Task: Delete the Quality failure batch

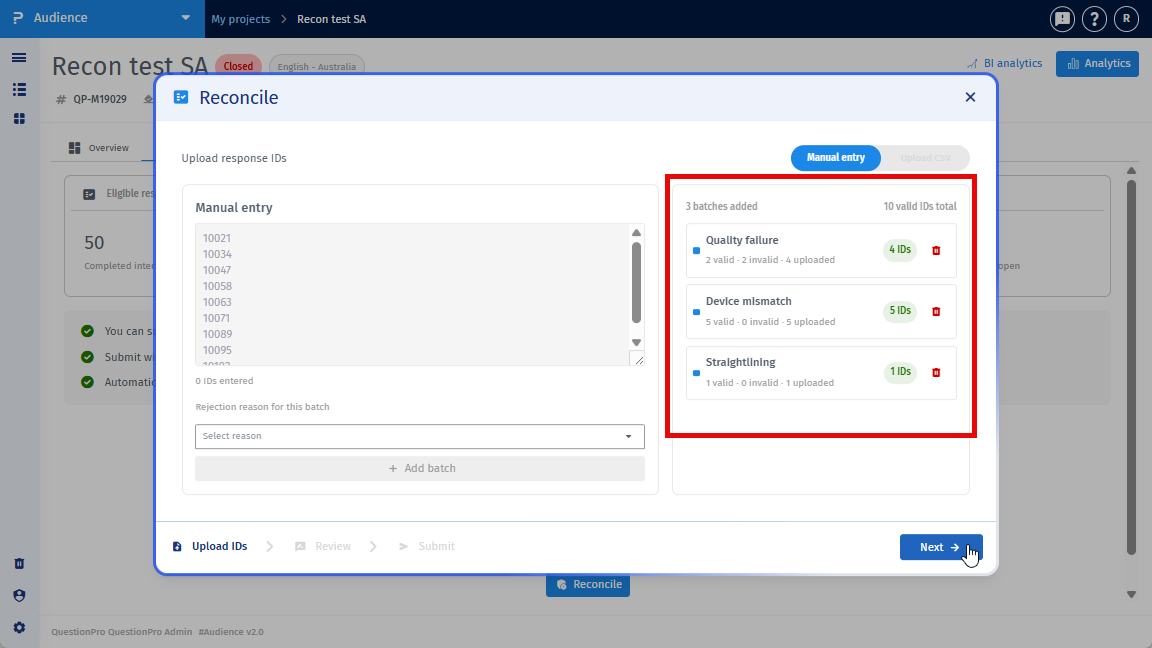Action: pyautogui.click(x=936, y=251)
